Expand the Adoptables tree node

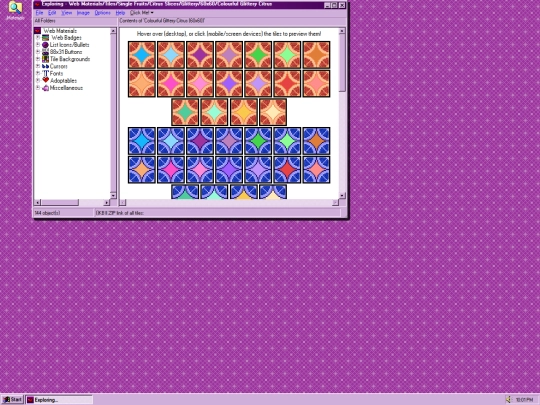(x=38, y=81)
